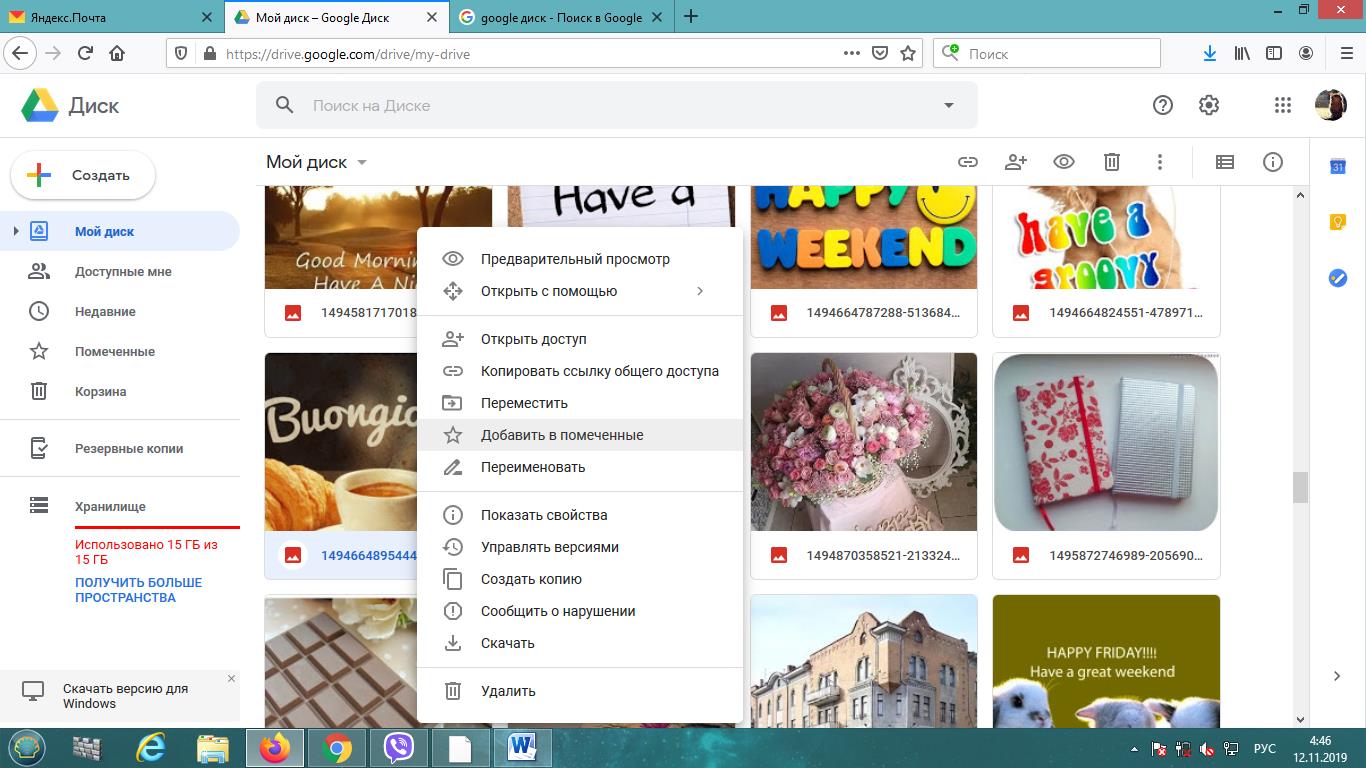Choose Переименовать in context menu

(x=580, y=467)
